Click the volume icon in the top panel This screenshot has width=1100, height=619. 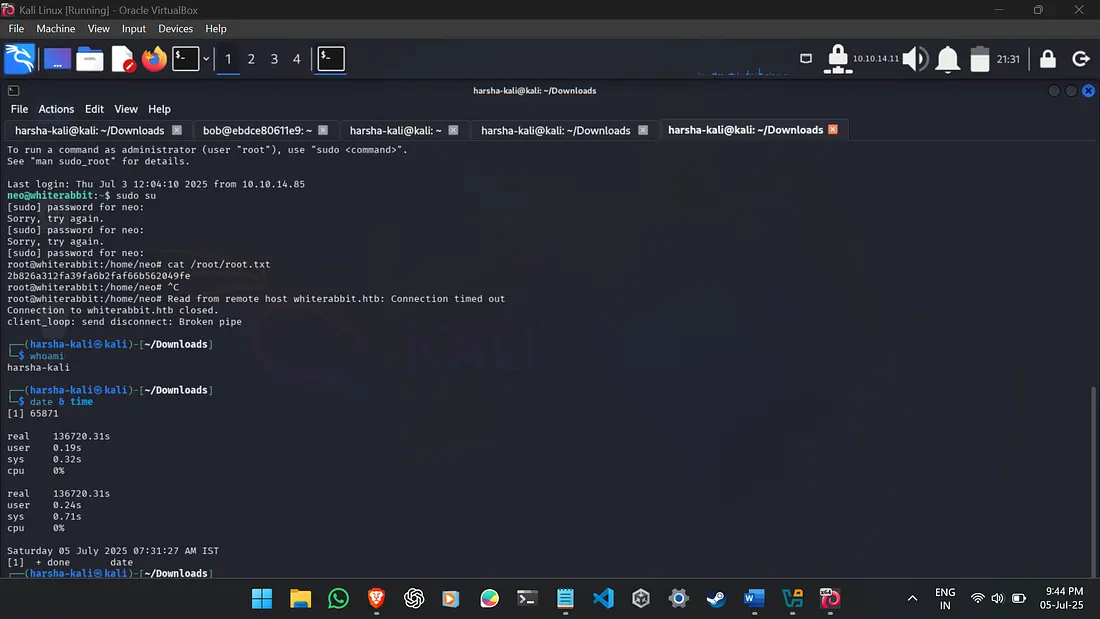[x=912, y=58]
